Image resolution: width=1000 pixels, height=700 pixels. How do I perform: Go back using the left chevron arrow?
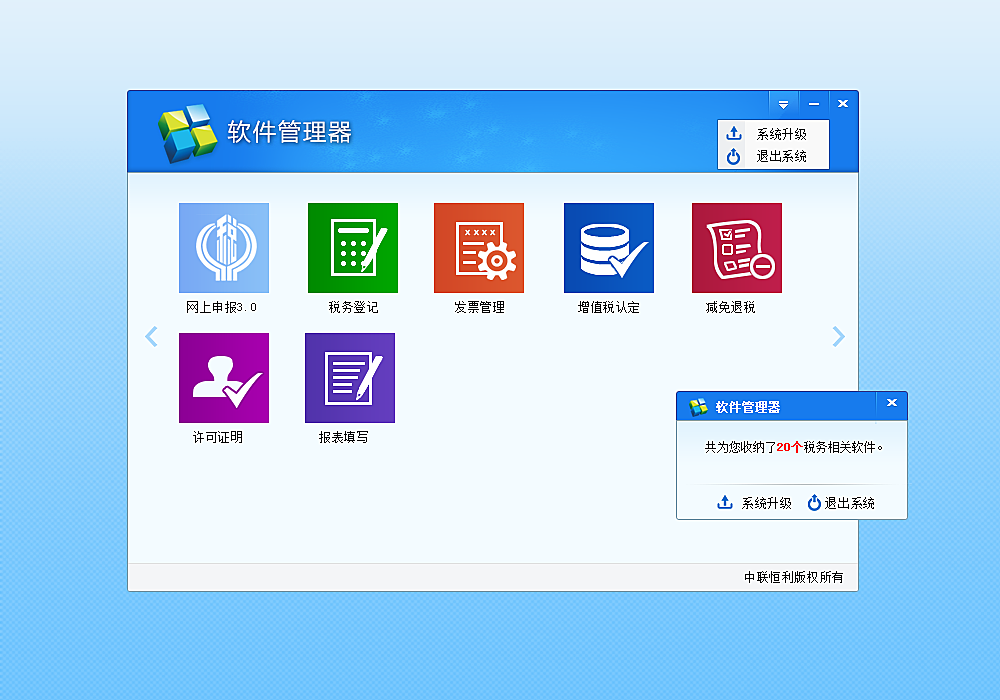point(151,336)
